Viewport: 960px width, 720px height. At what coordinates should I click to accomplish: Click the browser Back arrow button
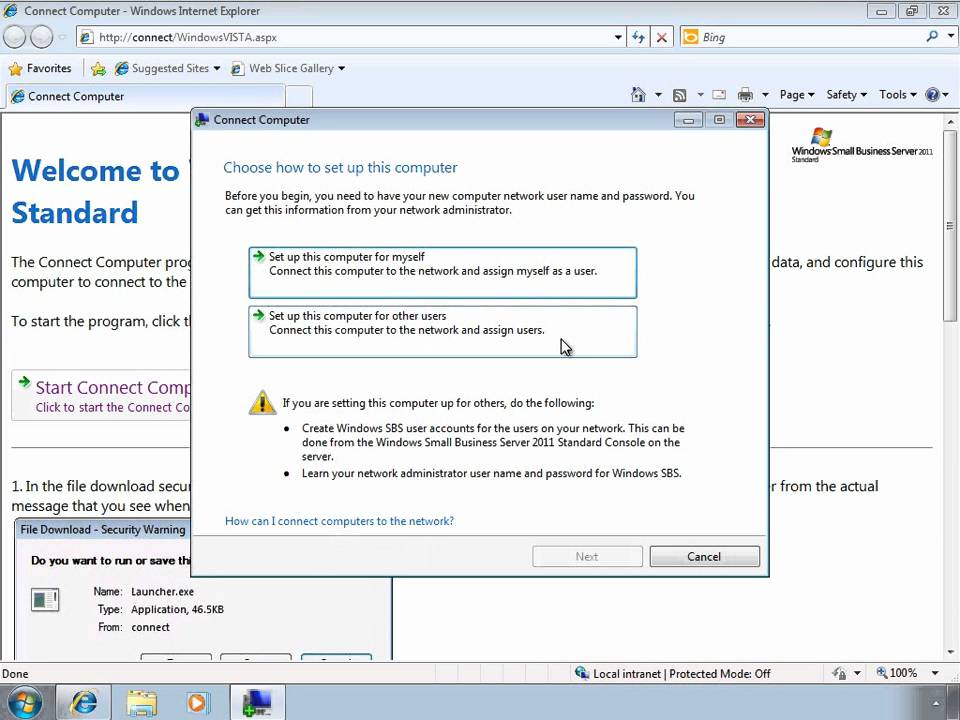[x=15, y=37]
